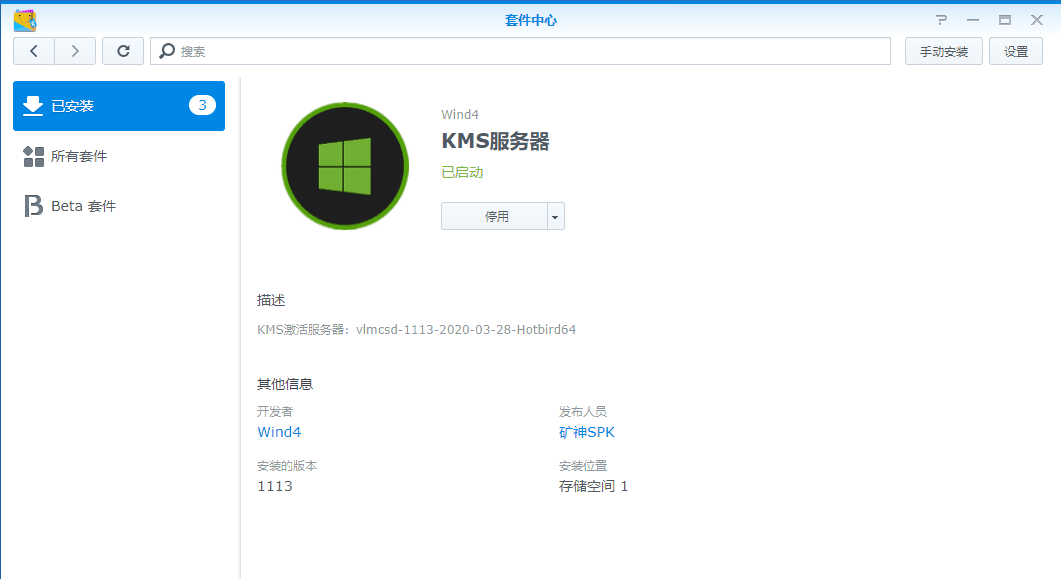
Task: Maximize the 套件中心 window
Action: point(1005,20)
